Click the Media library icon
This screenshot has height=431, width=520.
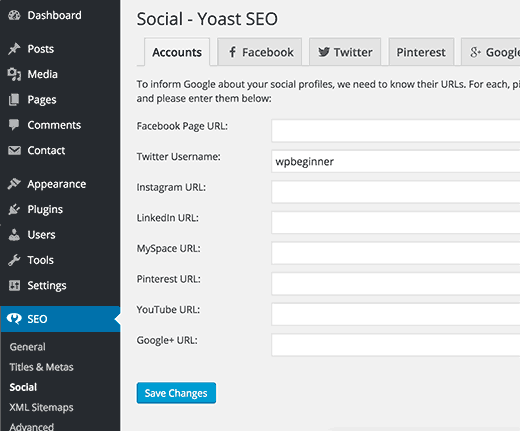click(x=14, y=74)
